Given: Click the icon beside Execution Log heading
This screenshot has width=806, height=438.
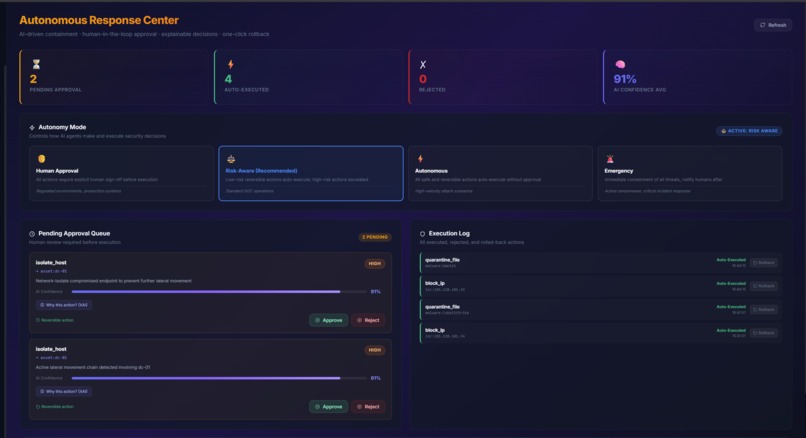Looking at the screenshot, I should coord(423,234).
